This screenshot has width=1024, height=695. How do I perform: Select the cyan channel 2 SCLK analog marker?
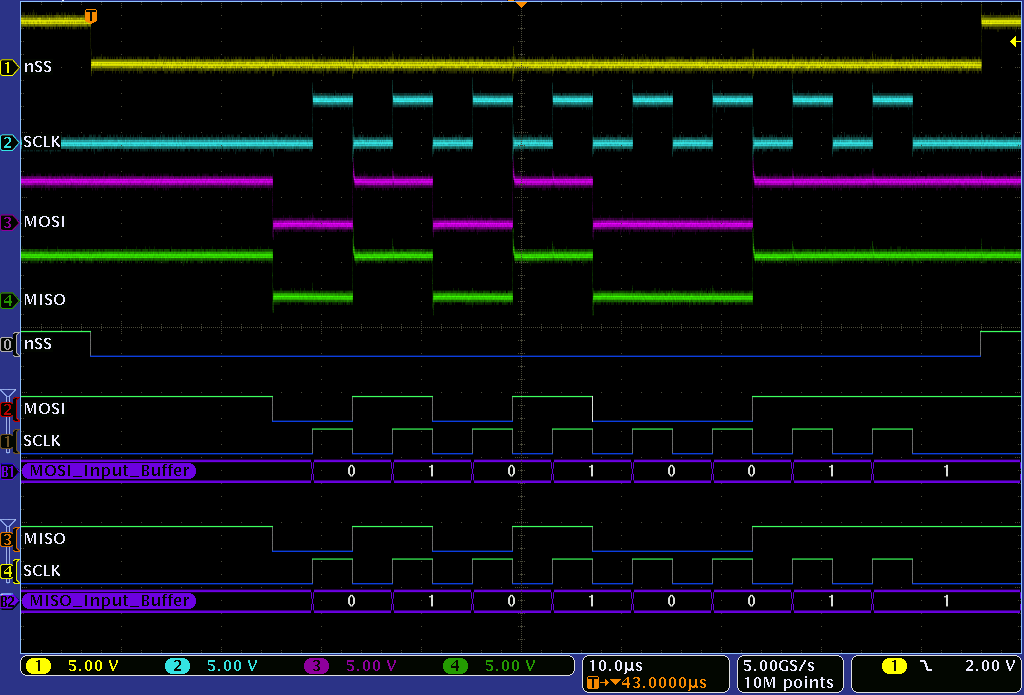(10, 143)
